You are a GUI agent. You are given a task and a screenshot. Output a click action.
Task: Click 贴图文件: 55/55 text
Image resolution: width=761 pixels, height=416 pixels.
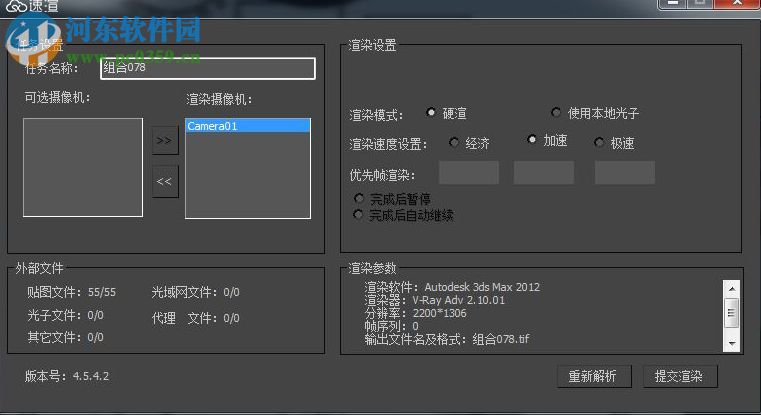[x=71, y=292]
